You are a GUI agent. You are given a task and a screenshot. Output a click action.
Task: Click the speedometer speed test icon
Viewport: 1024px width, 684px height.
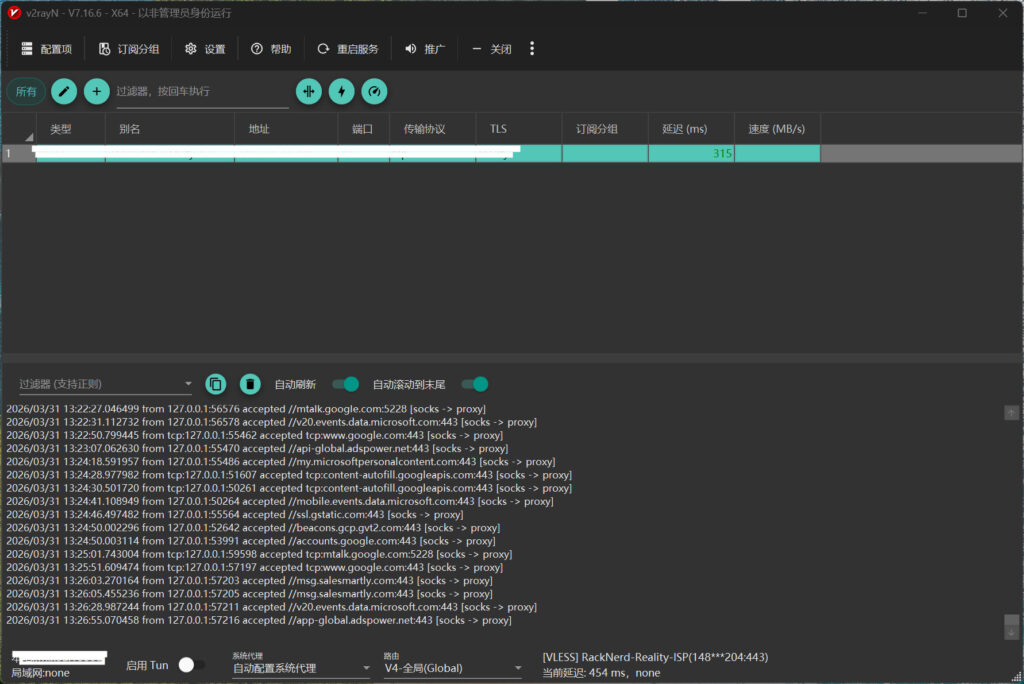tap(374, 91)
